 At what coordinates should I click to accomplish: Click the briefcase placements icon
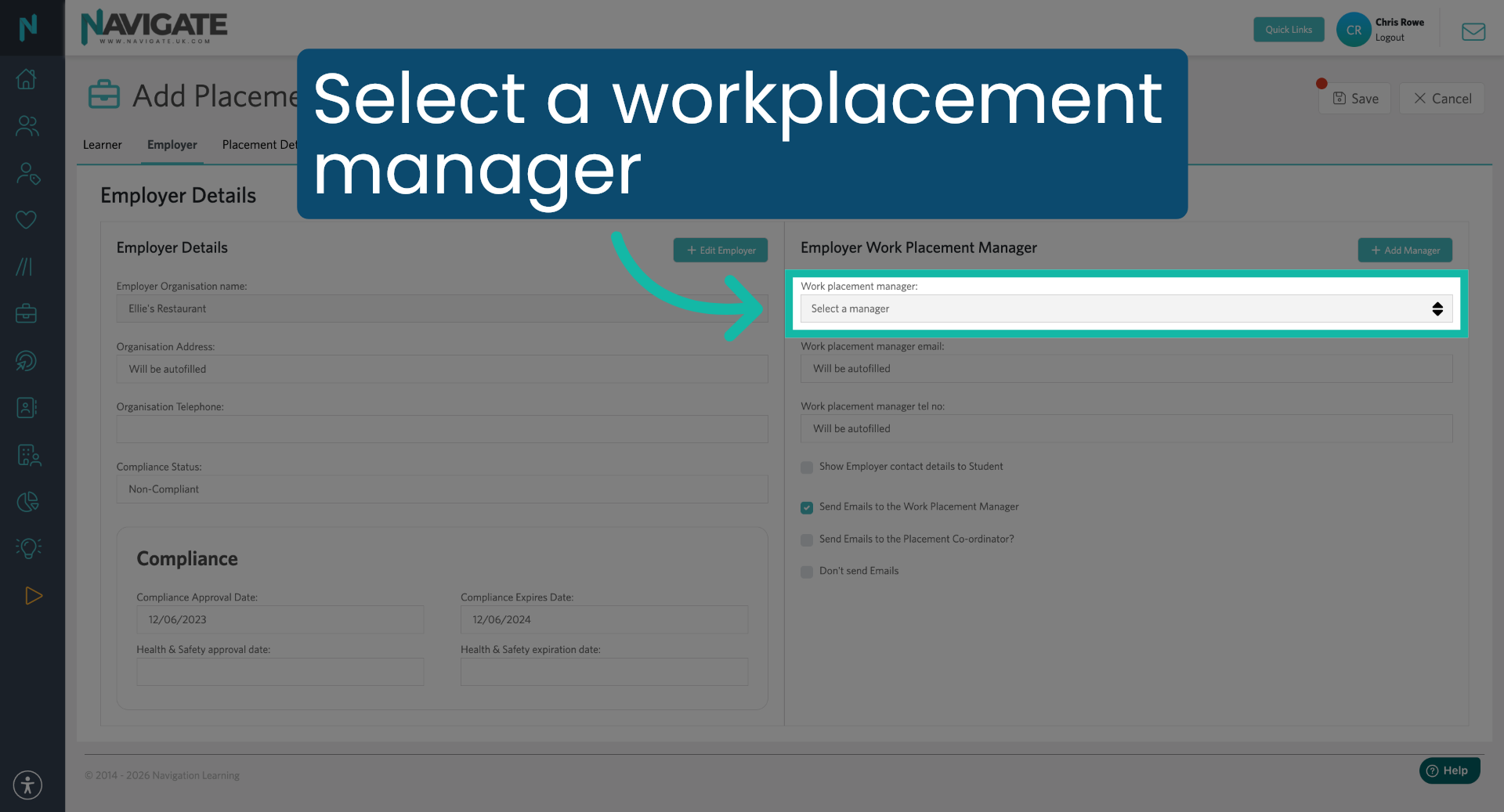tap(27, 312)
